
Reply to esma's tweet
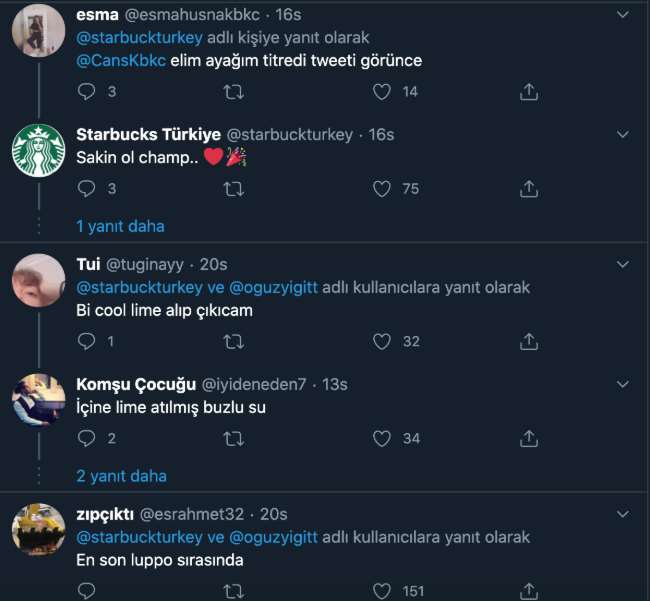(86, 92)
